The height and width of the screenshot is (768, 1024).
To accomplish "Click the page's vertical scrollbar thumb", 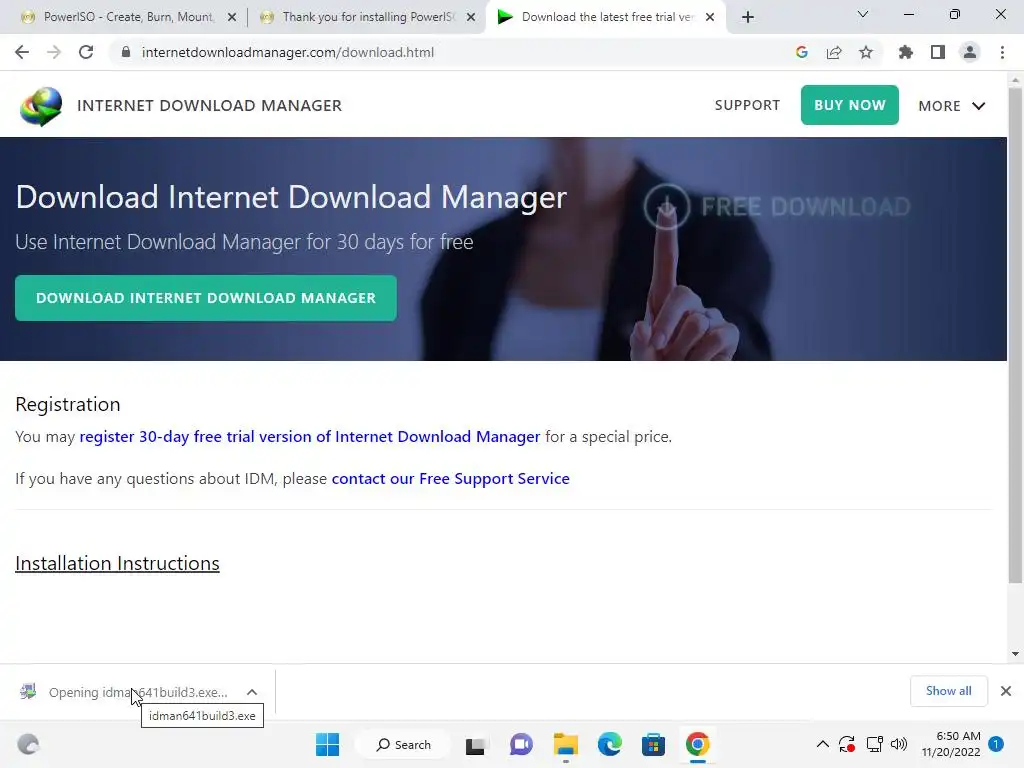I will click(1015, 335).
